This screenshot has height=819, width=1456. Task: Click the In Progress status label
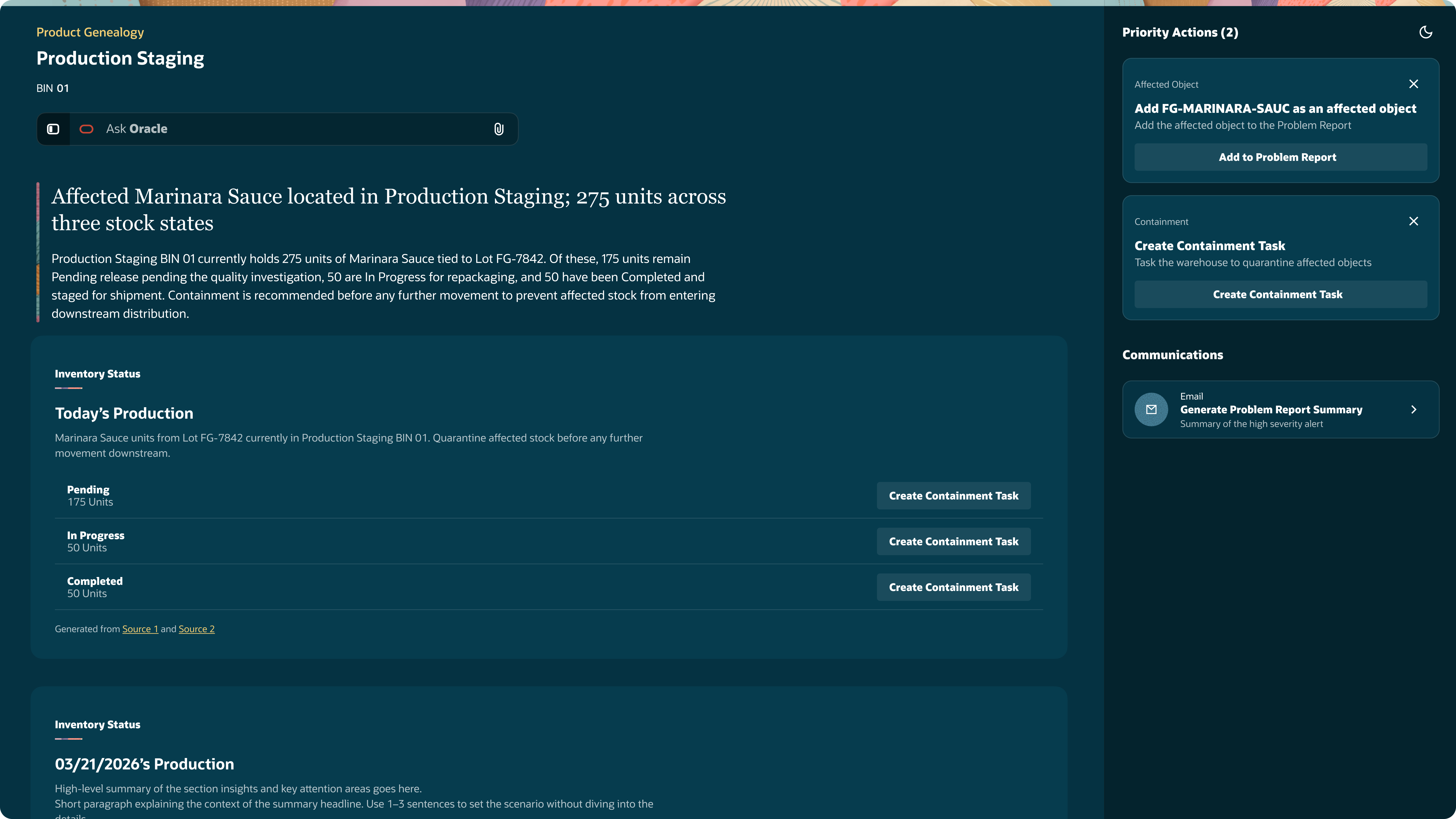(96, 535)
